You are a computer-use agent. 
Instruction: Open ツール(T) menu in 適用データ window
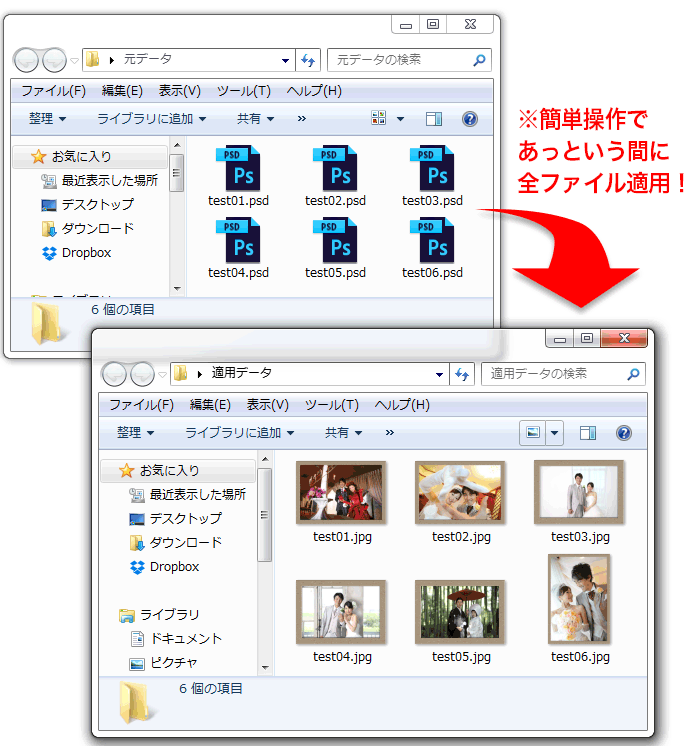[331, 405]
